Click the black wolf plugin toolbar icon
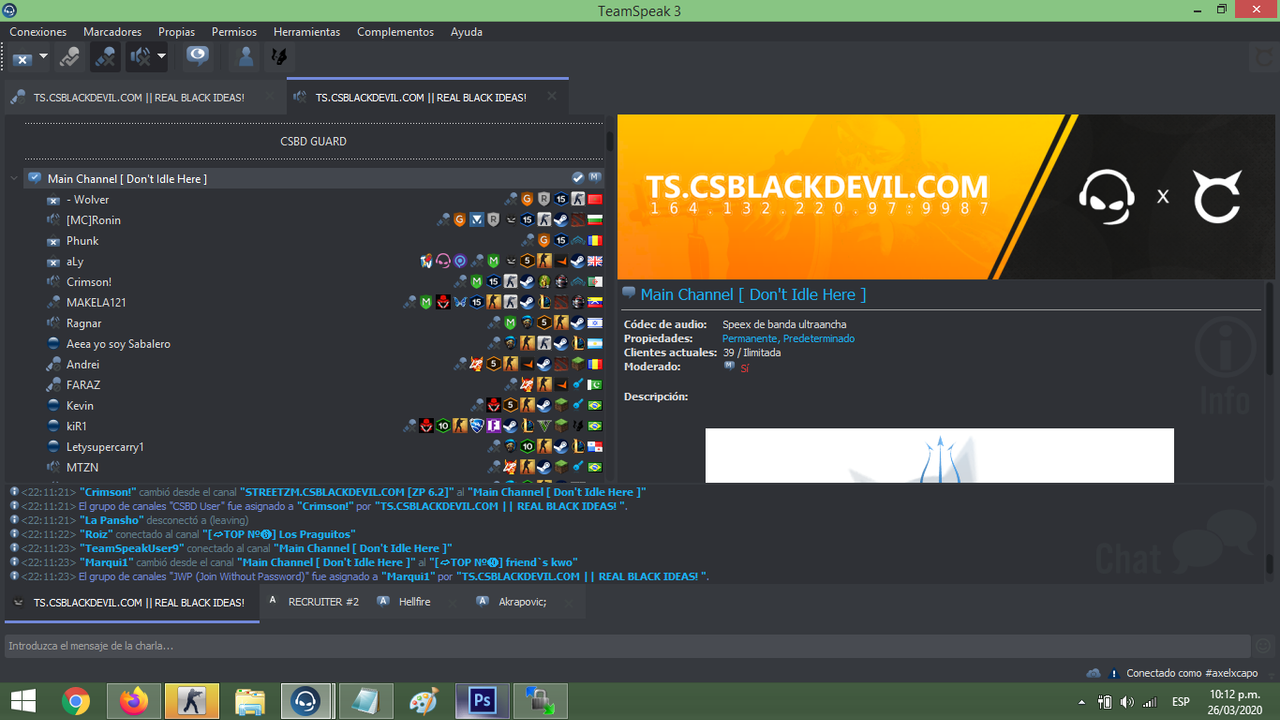This screenshot has width=1280, height=720. point(278,57)
